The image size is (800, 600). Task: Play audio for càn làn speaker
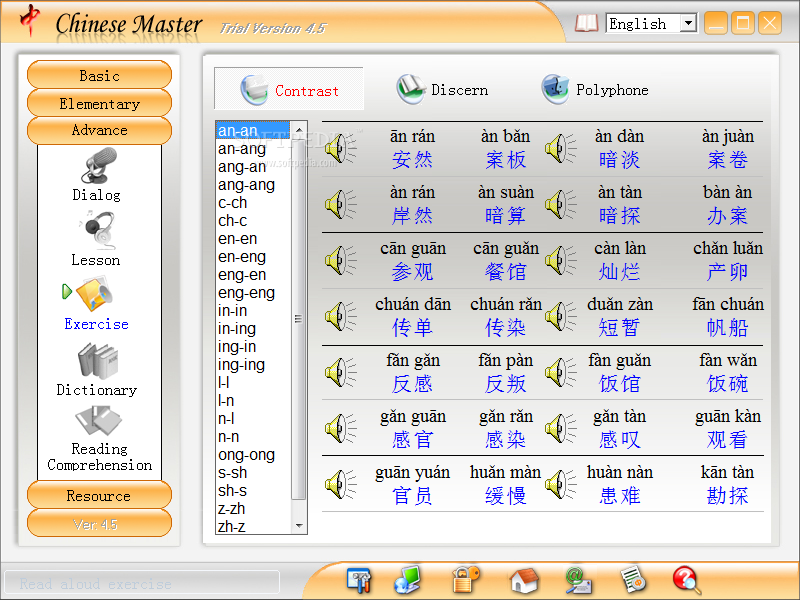click(561, 260)
